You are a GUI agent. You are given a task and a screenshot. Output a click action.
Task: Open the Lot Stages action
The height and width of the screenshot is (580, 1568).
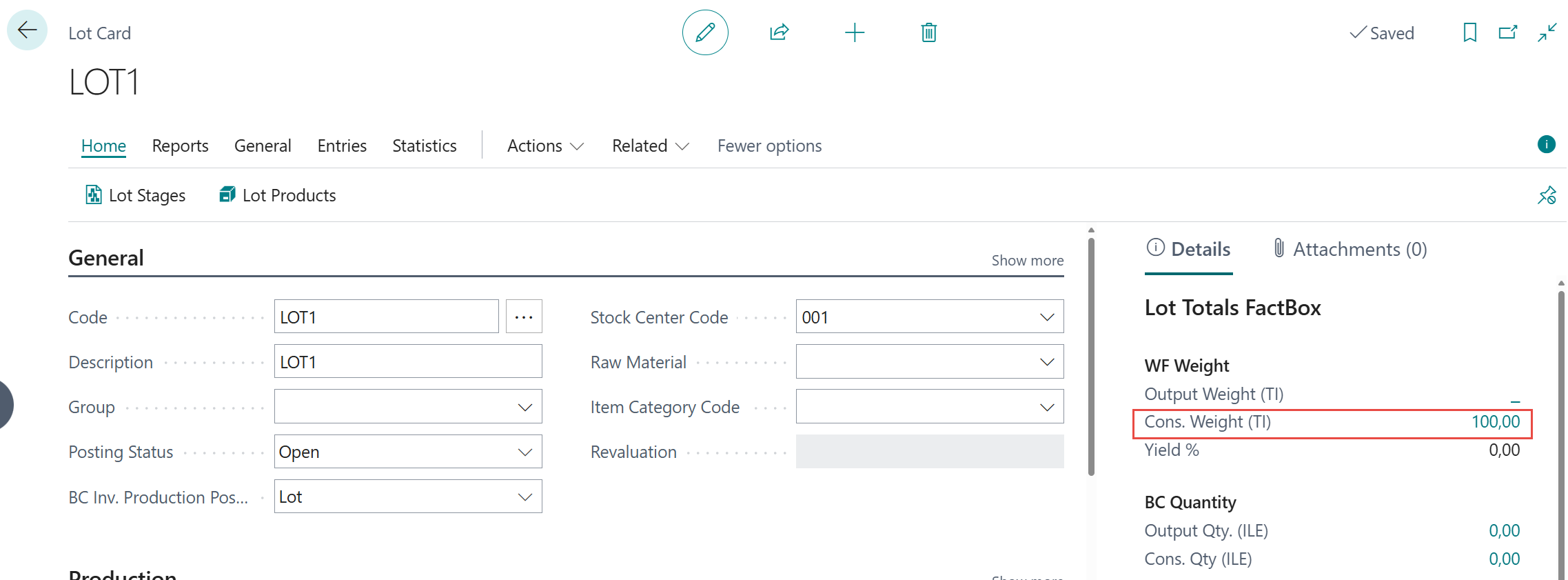[x=135, y=196]
